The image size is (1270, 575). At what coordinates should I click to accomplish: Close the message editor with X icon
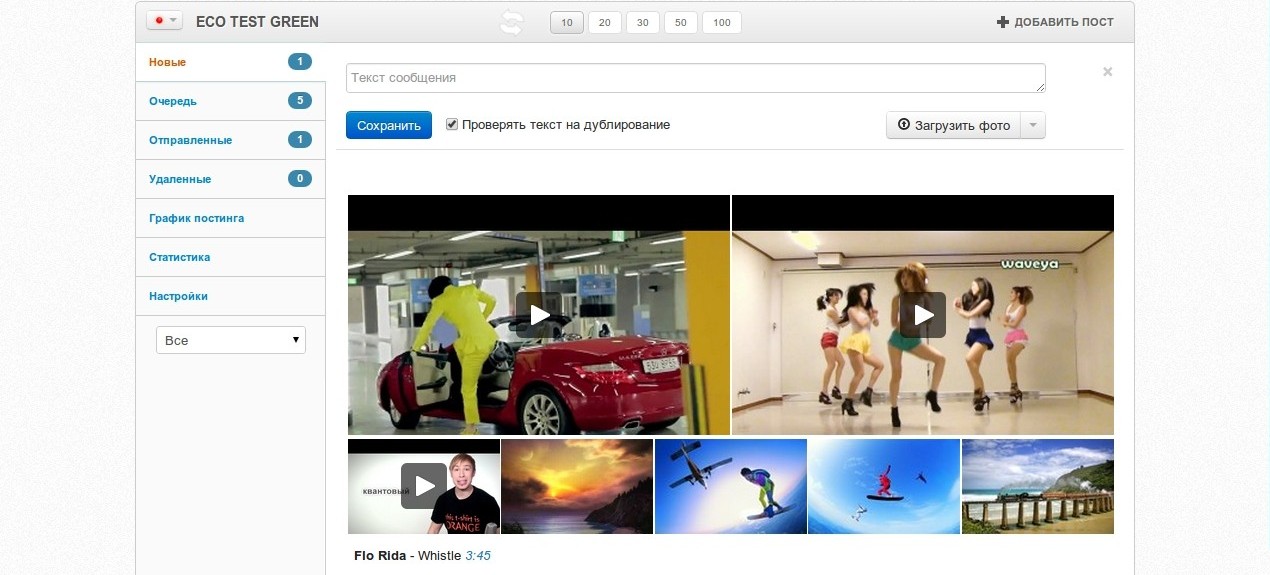[x=1107, y=72]
